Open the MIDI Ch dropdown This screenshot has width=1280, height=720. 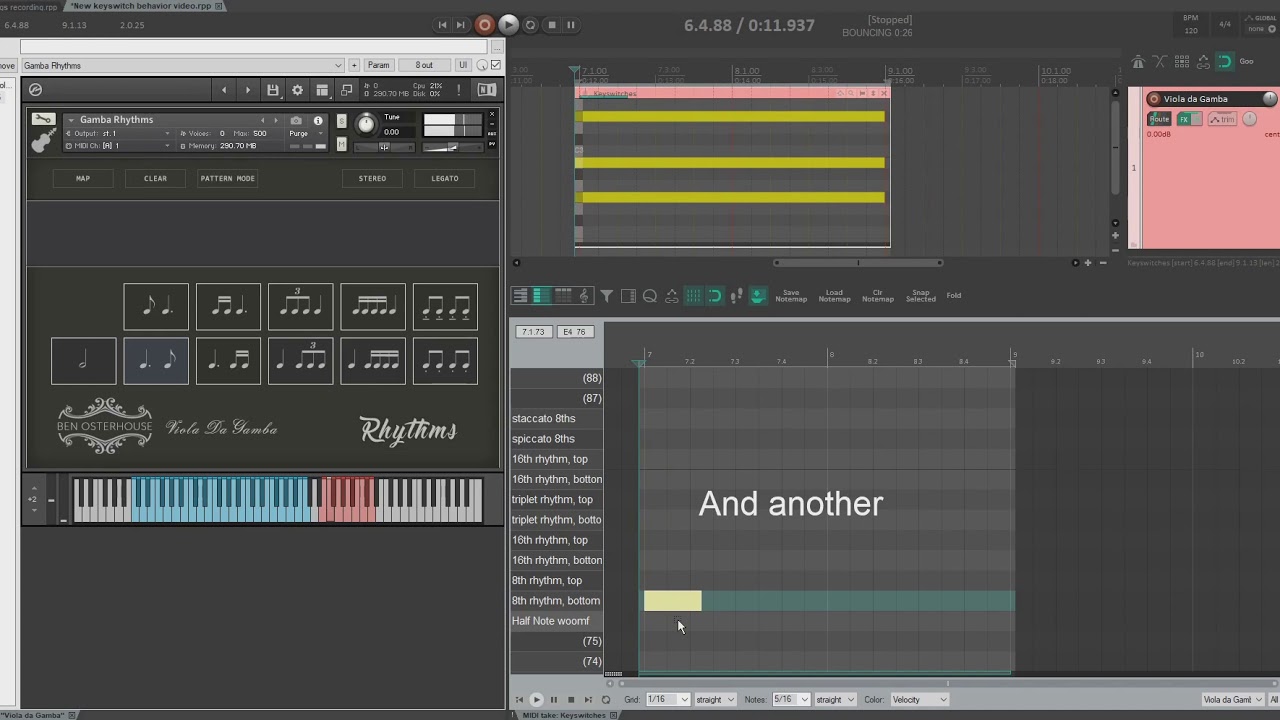click(x=120, y=146)
